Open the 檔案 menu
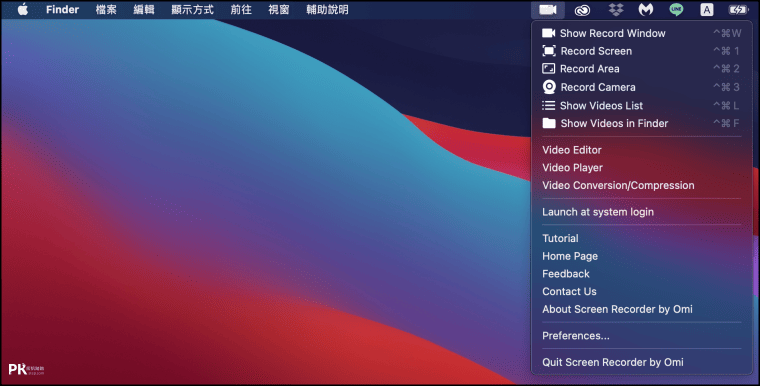Viewport: 760px width, 386px height. pyautogui.click(x=106, y=10)
